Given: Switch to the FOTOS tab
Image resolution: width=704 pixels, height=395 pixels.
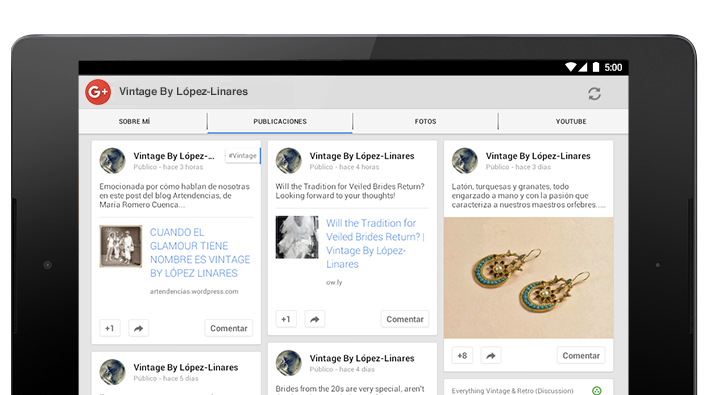Looking at the screenshot, I should [426, 122].
